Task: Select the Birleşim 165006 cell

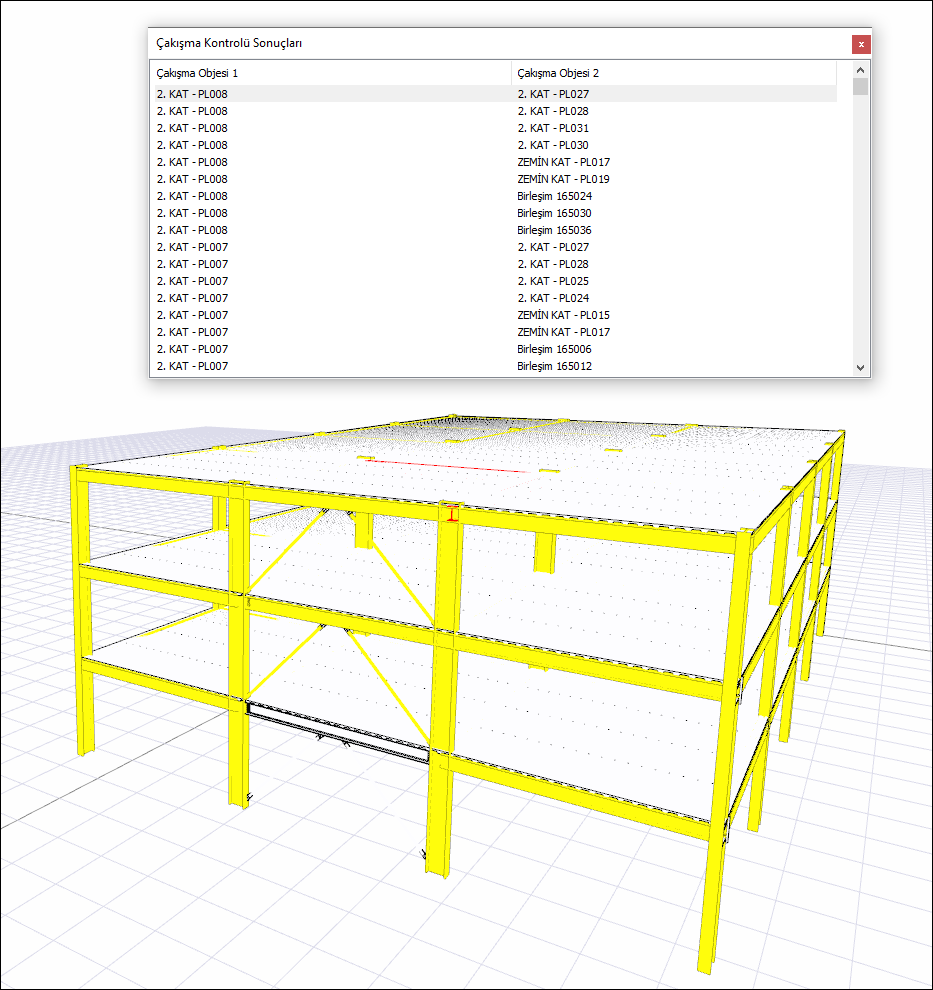Action: [554, 350]
